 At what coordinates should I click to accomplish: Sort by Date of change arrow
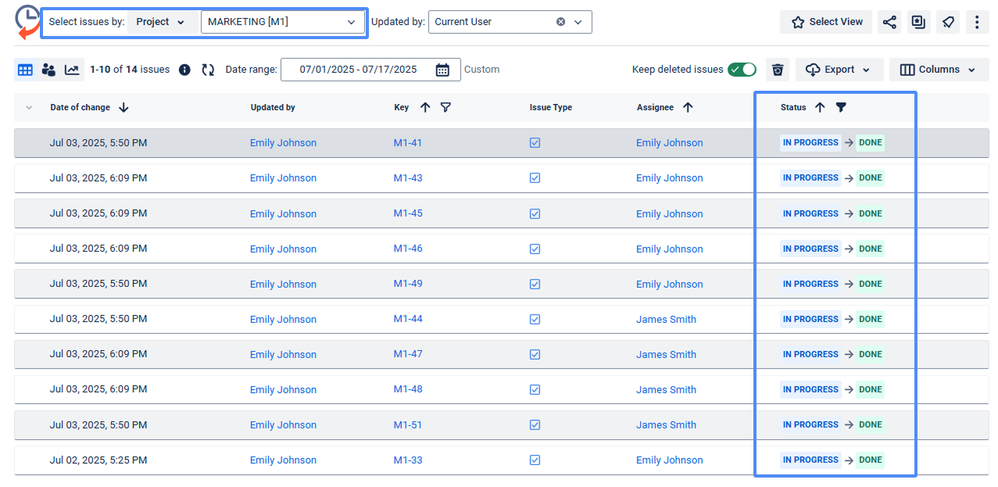[123, 108]
